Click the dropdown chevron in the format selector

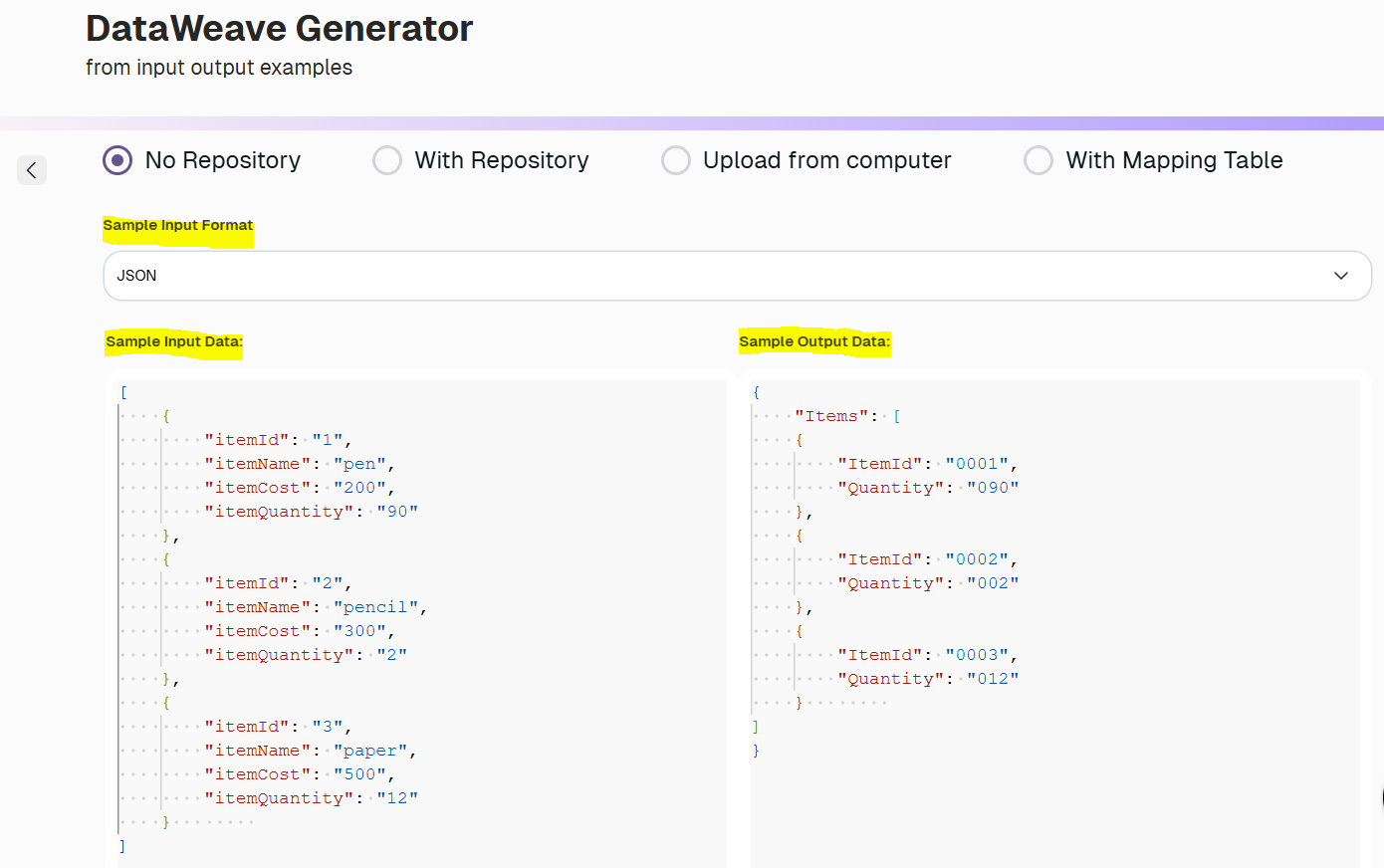pos(1341,276)
